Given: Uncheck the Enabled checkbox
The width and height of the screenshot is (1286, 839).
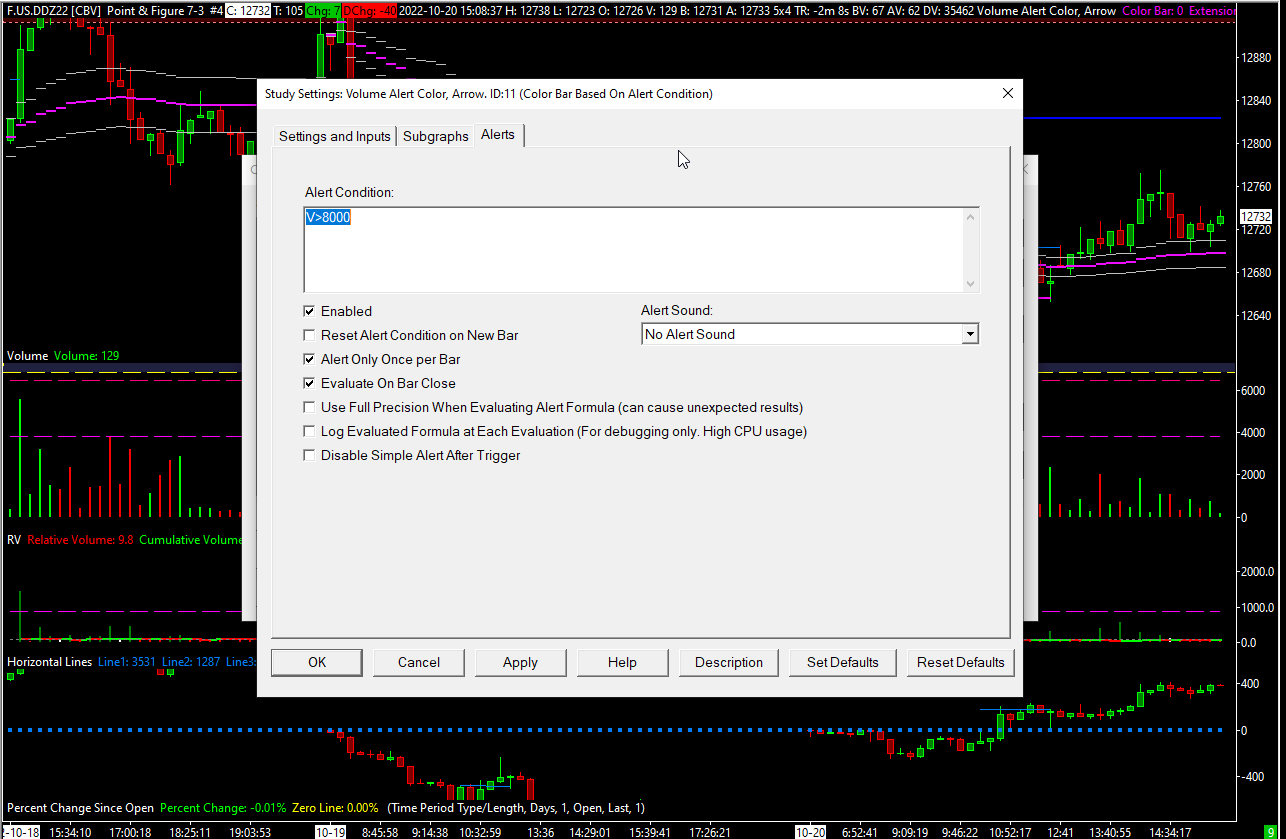Looking at the screenshot, I should tap(310, 311).
